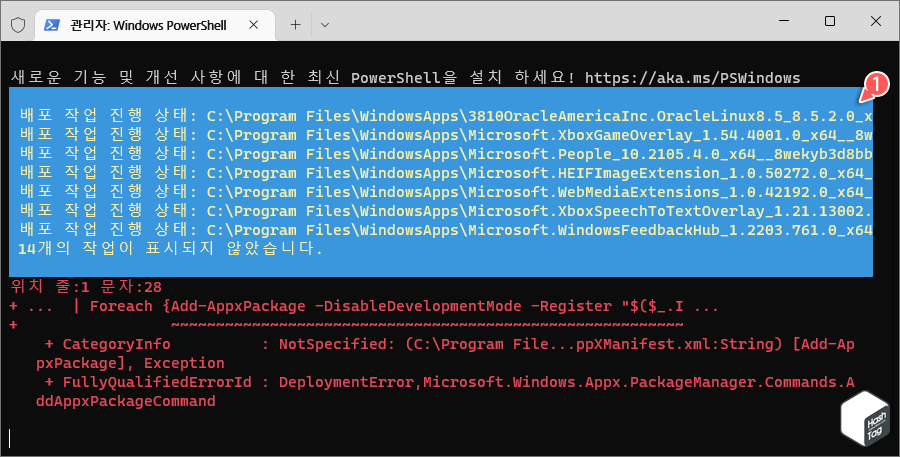This screenshot has width=900, height=457.
Task: Maximize the terminal window
Action: tap(830, 21)
